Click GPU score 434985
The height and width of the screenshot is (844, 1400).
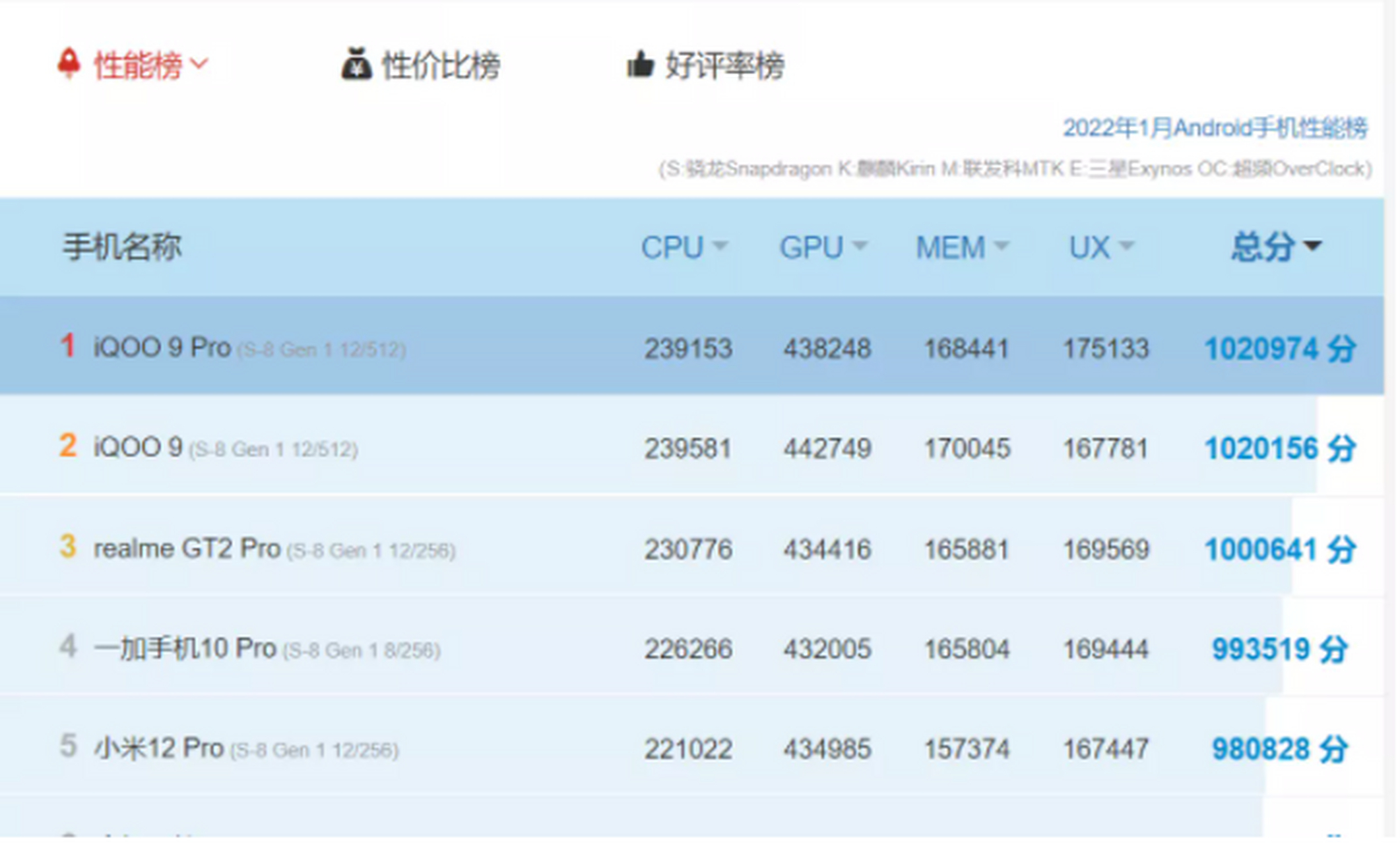point(827,749)
